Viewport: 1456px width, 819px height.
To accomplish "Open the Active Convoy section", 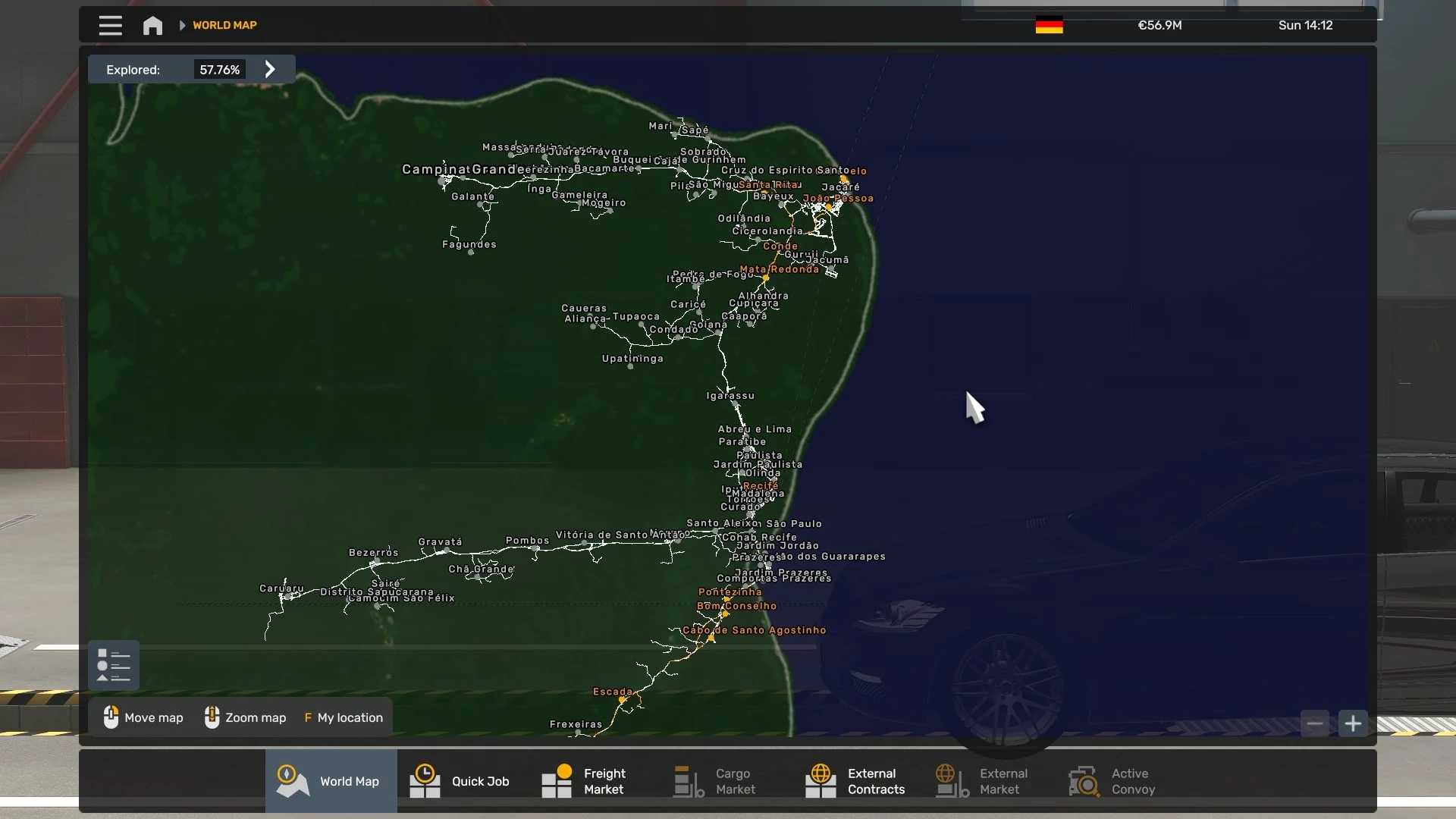I will click(x=1112, y=781).
